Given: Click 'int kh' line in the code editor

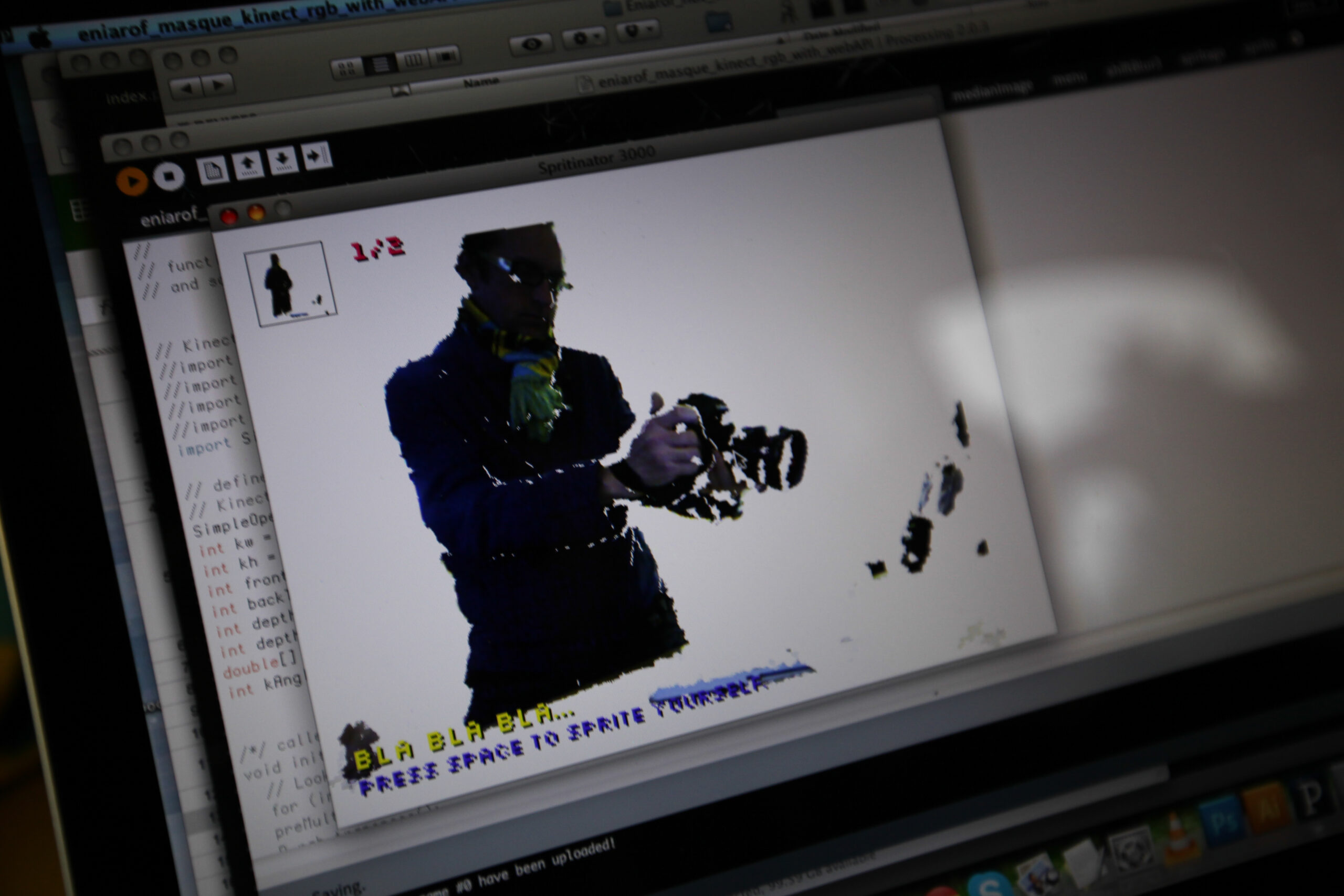Looking at the screenshot, I should click(x=239, y=565).
